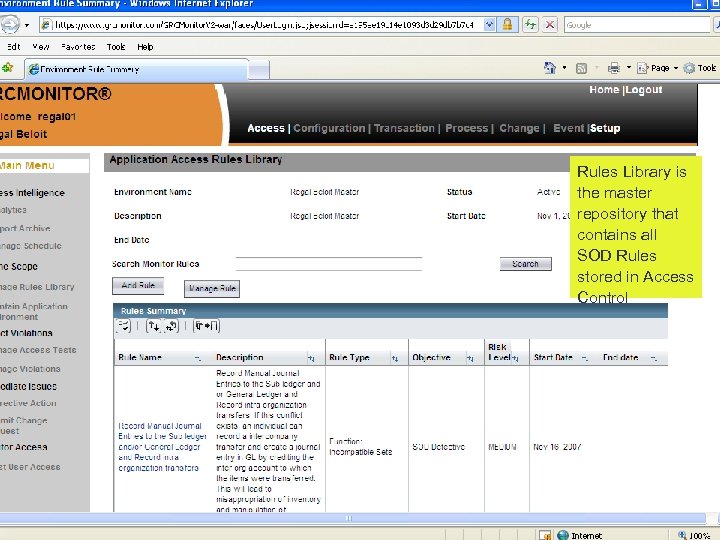Click the browser Home icon

point(550,68)
